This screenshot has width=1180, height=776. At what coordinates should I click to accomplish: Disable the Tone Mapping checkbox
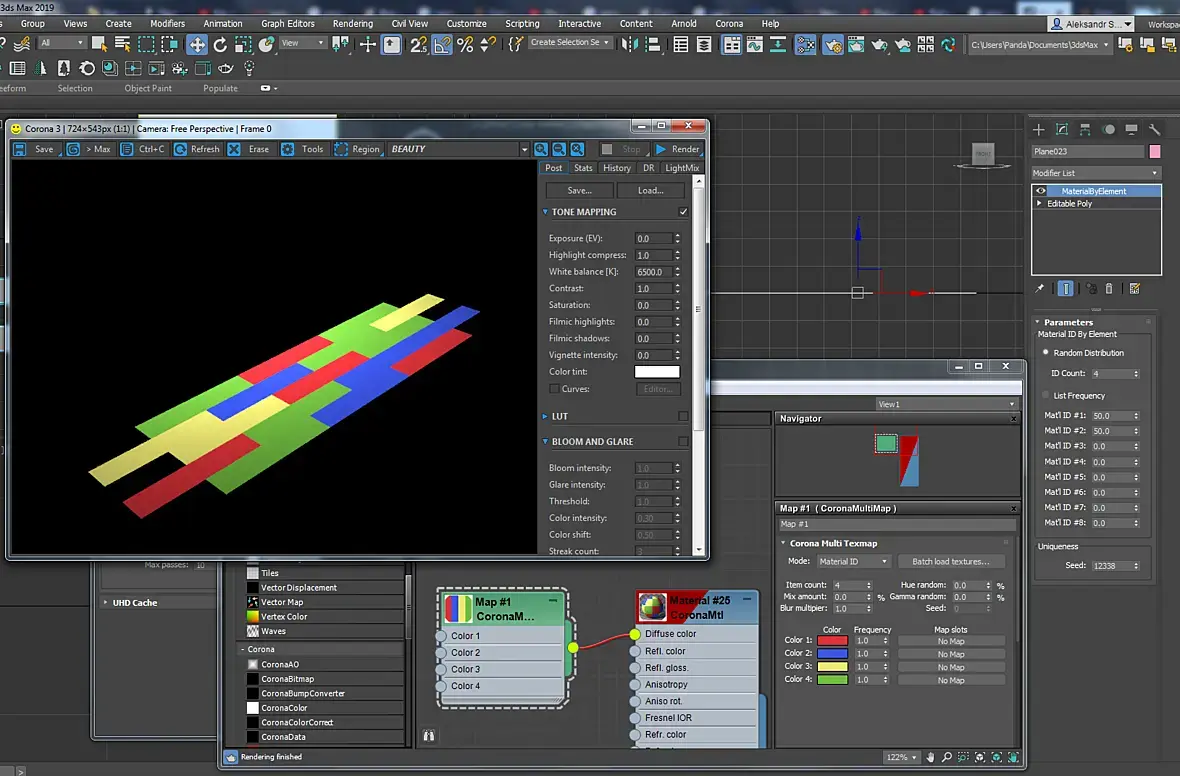683,212
